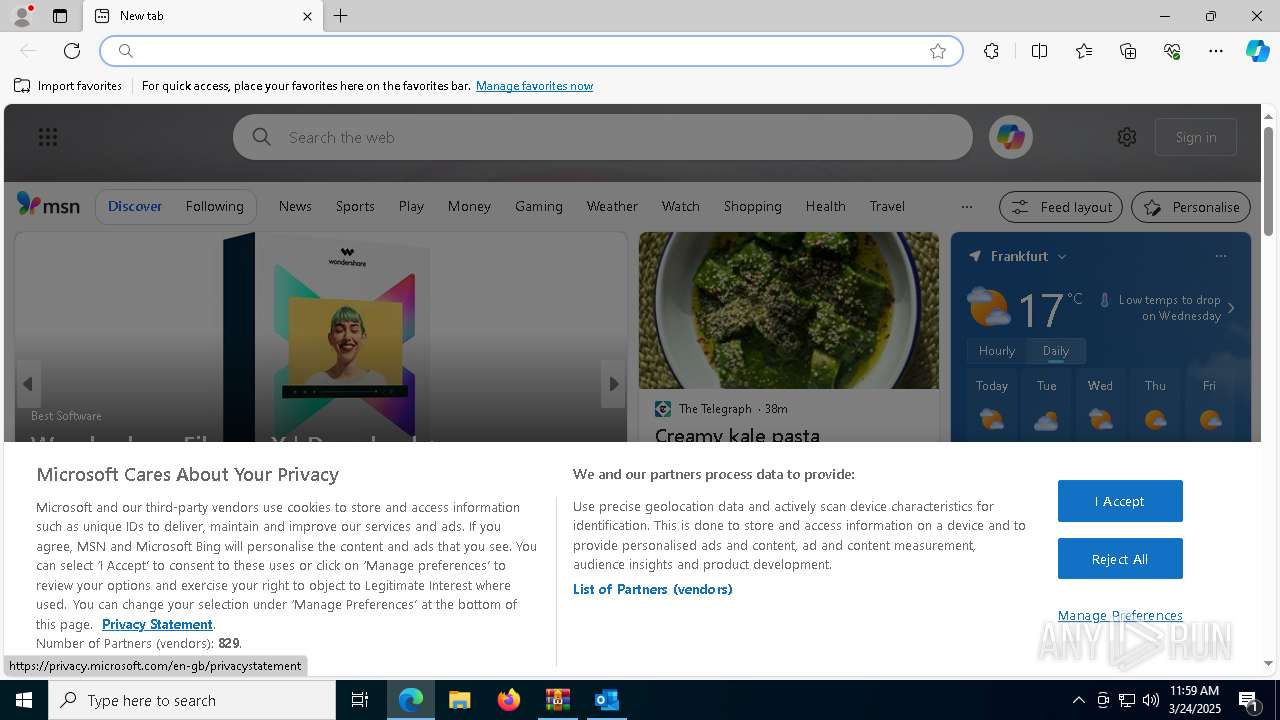Open Creamy kale pasta article image
This screenshot has width=1280, height=720.
click(789, 311)
